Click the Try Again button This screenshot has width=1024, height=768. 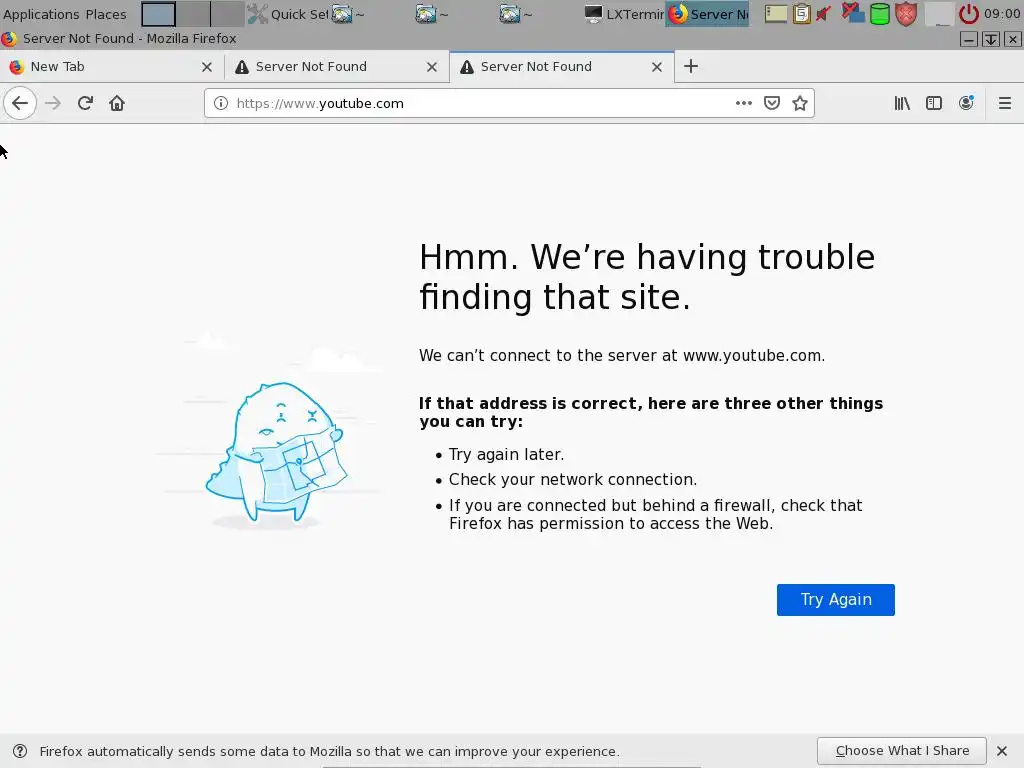click(835, 600)
